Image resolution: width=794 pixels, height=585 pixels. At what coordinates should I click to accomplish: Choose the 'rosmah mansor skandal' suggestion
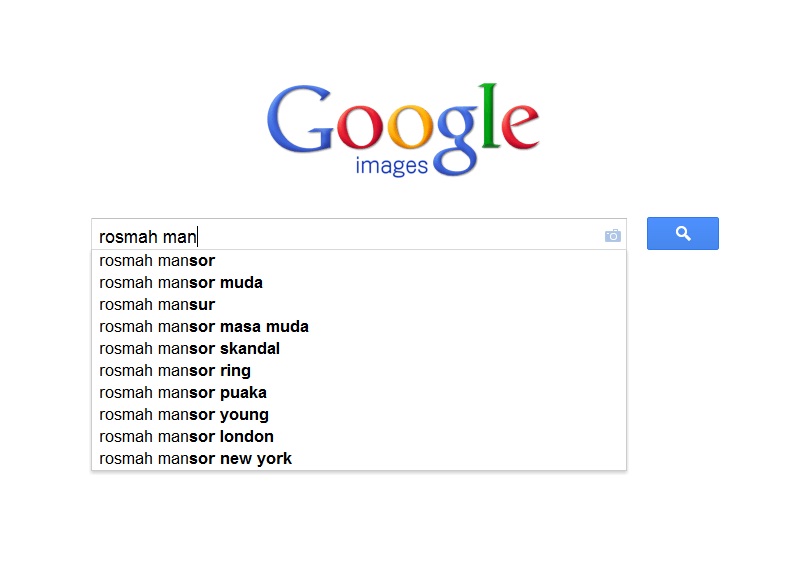coord(190,348)
